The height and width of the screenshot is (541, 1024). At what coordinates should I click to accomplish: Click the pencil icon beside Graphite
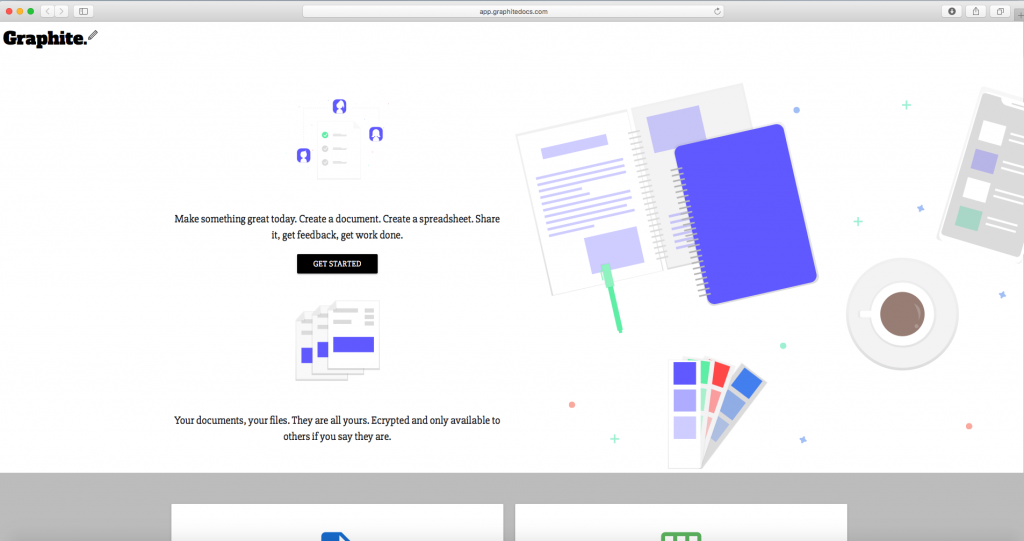93,35
